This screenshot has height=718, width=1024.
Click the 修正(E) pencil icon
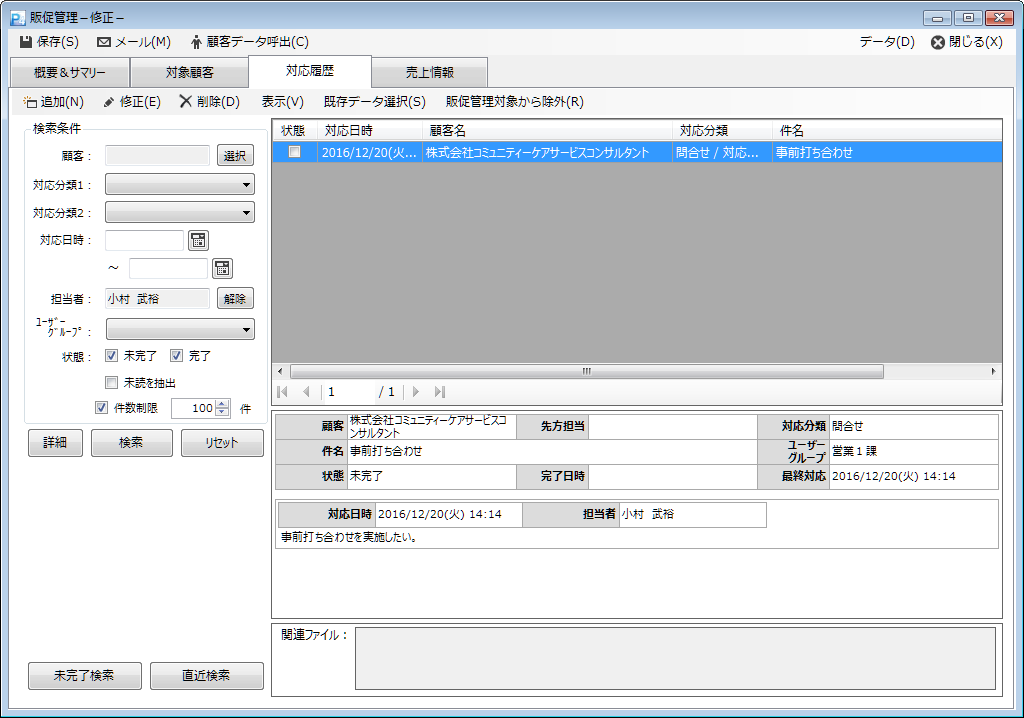click(109, 101)
